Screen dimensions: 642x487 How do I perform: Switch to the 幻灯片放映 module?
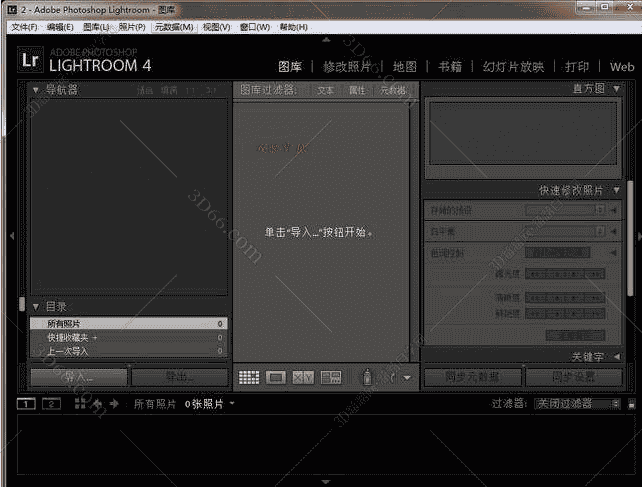tap(513, 67)
